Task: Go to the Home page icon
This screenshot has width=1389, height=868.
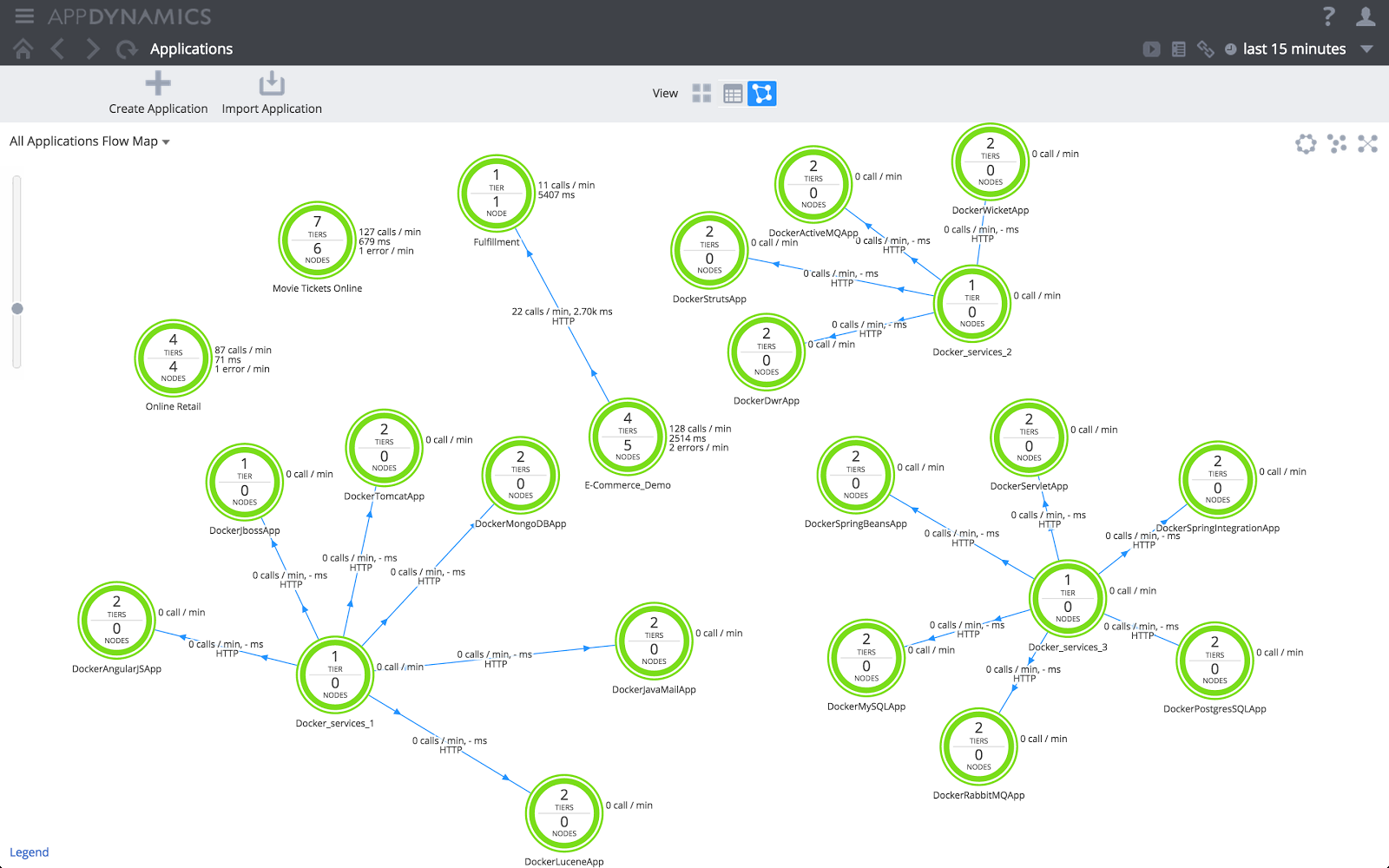Action: coord(23,49)
